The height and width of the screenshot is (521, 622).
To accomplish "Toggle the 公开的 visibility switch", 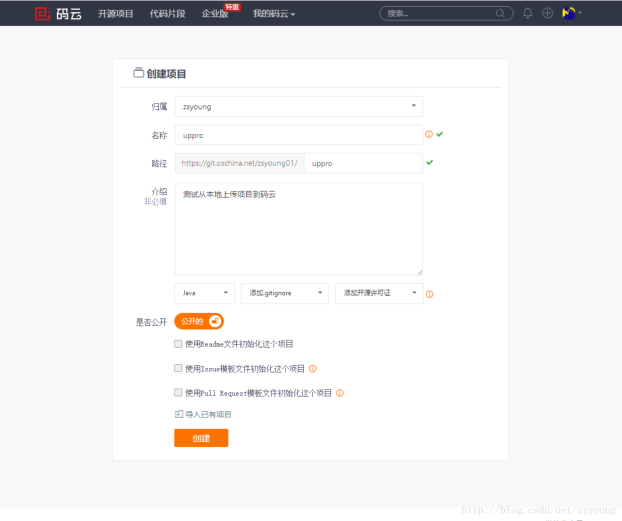I will pos(199,321).
